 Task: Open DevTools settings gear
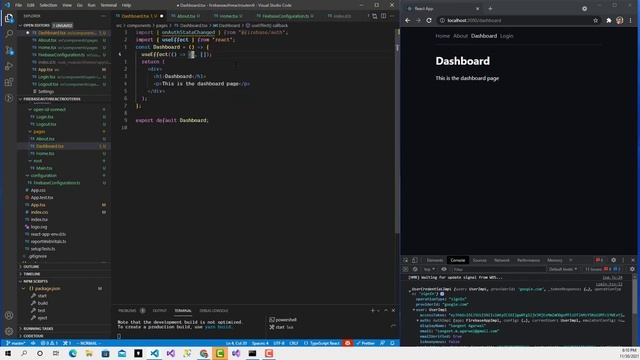point(613,260)
